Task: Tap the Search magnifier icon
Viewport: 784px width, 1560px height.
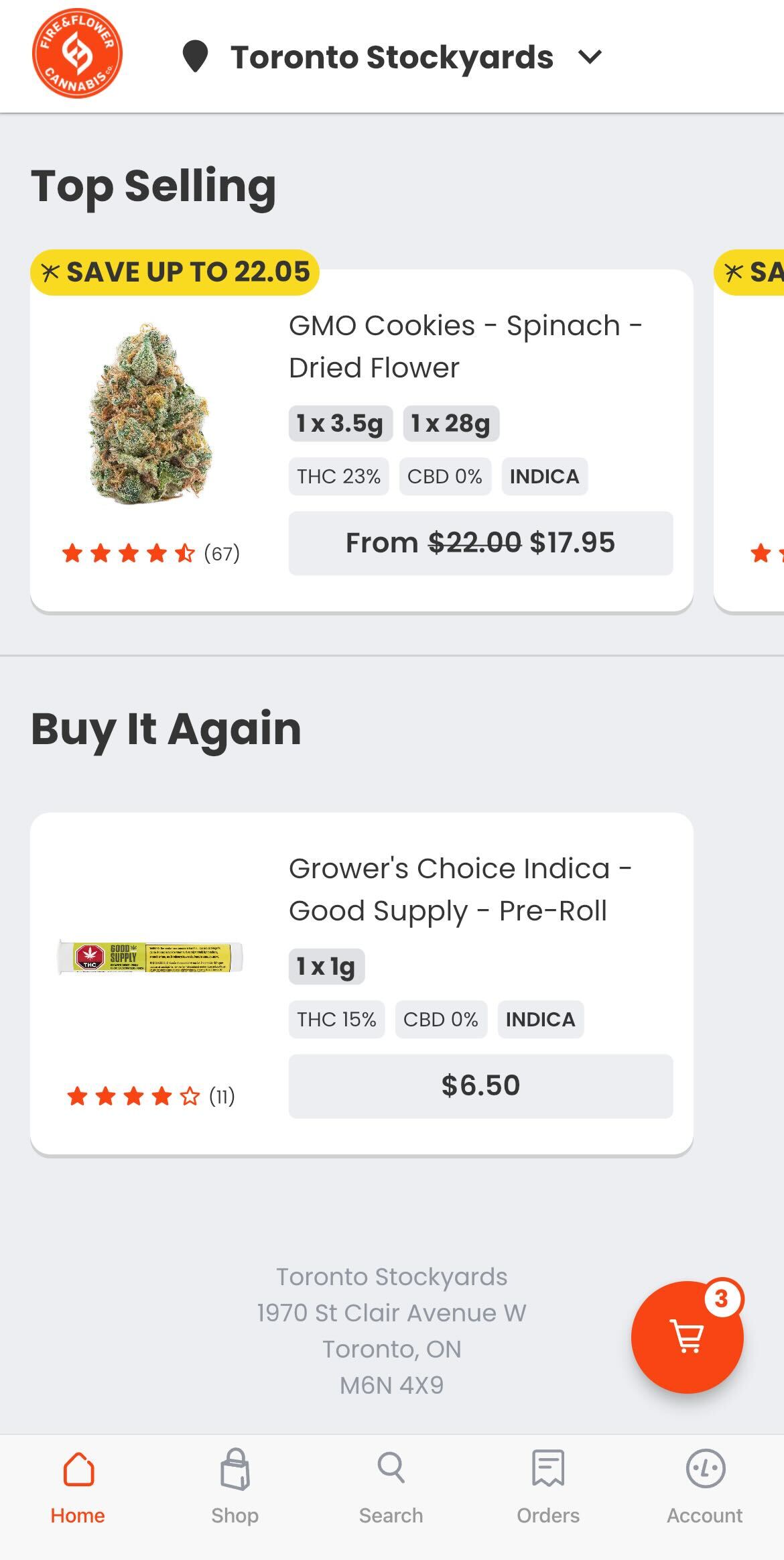Action: (x=391, y=1468)
